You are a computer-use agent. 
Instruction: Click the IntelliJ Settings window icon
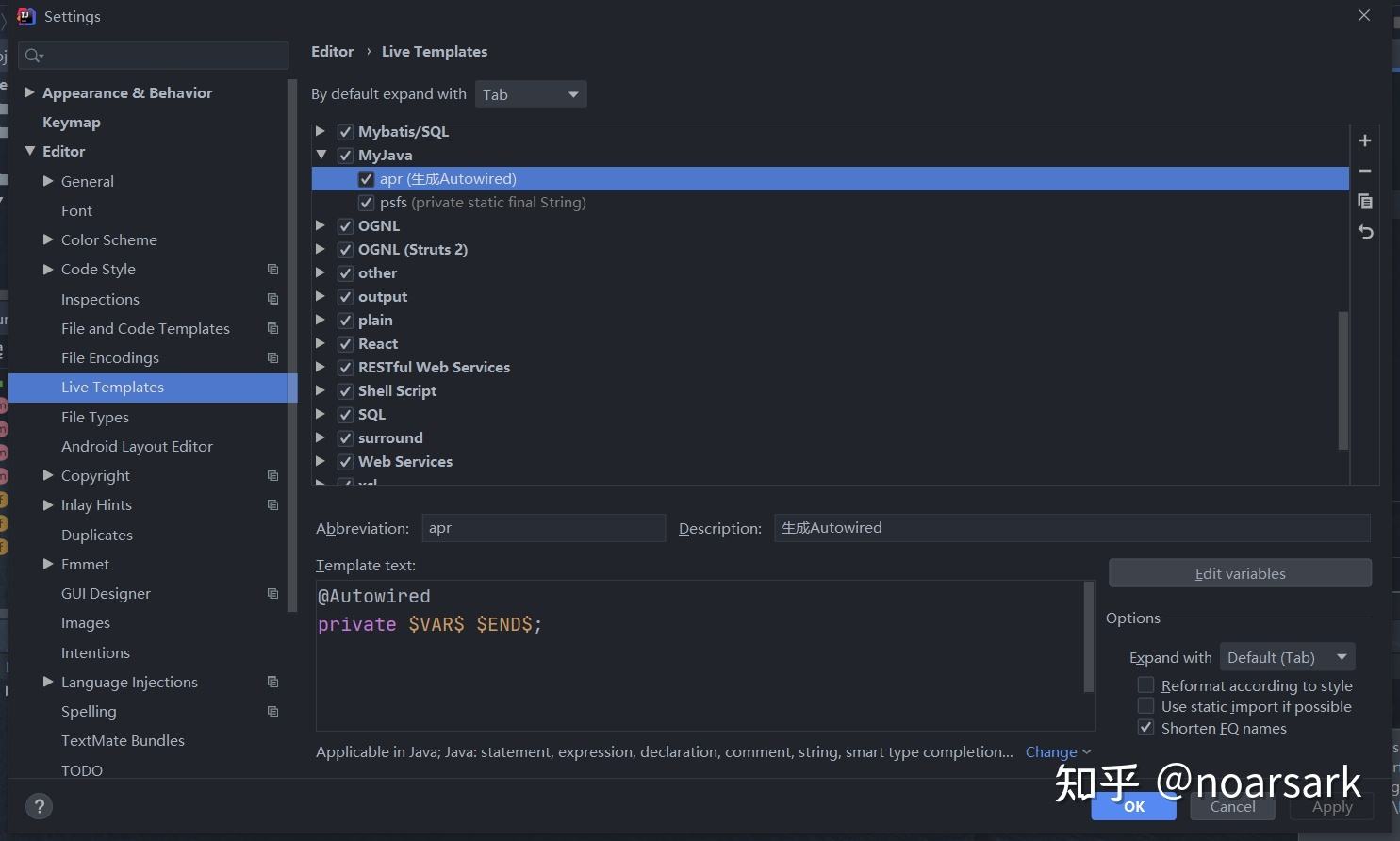pyautogui.click(x=26, y=16)
